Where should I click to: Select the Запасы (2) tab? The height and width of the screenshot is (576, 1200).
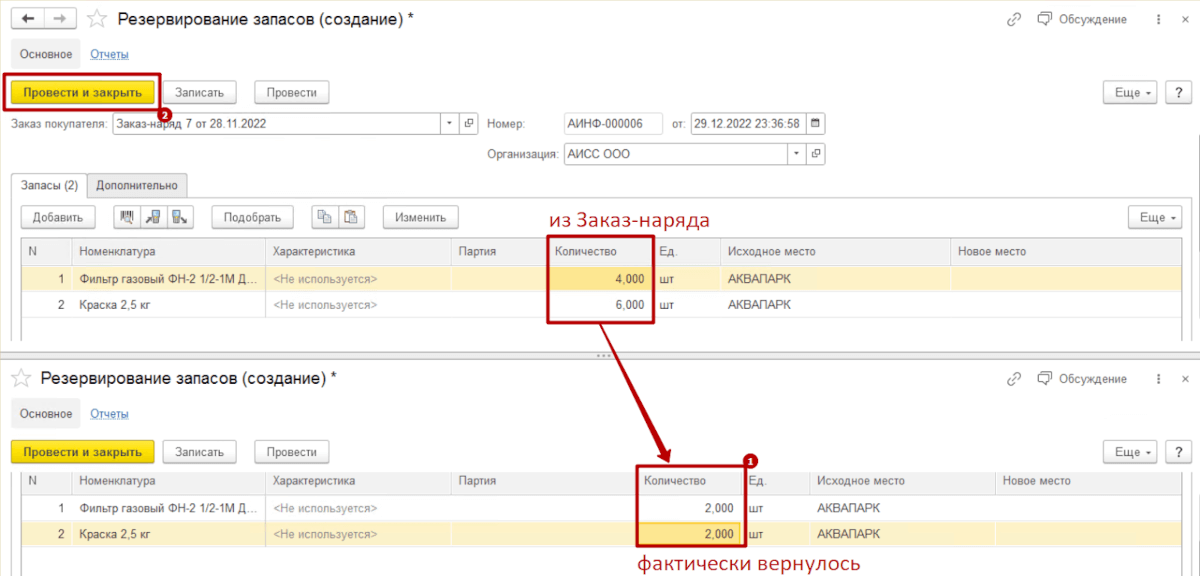tap(49, 185)
